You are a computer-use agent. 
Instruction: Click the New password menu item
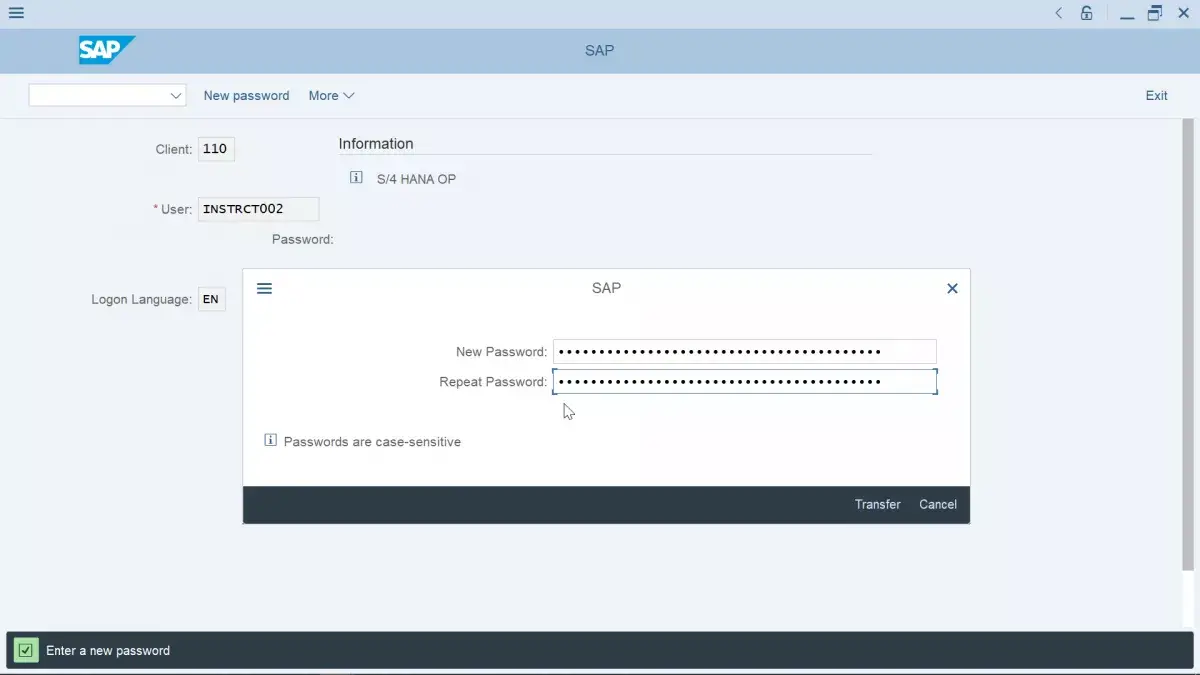(x=246, y=95)
